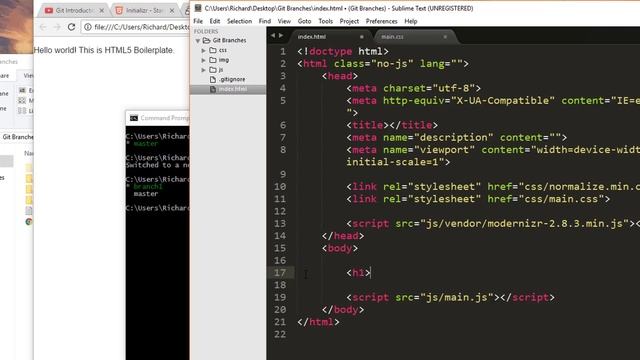Click the Git Branches open-folder icon
This screenshot has height=360, width=640.
pyautogui.click(x=207, y=40)
